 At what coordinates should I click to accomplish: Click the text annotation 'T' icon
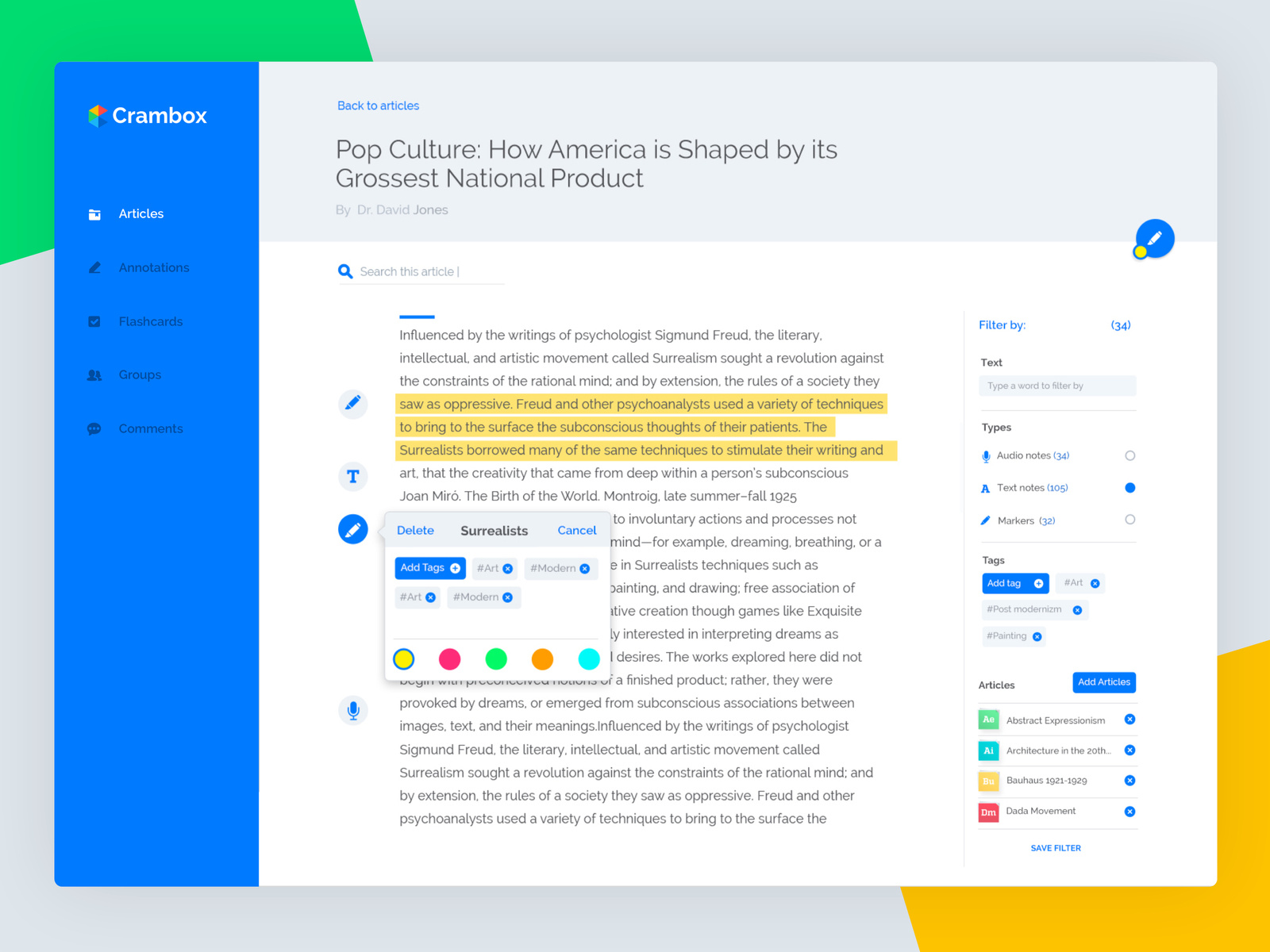pyautogui.click(x=352, y=477)
